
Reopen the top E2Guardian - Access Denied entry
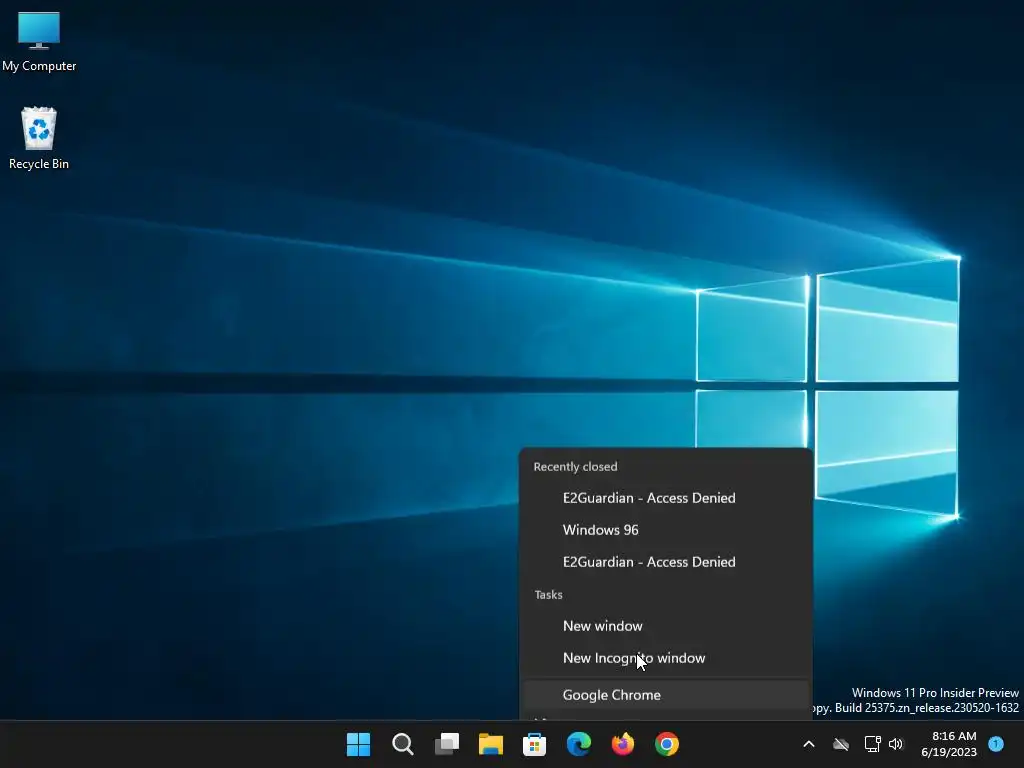pyautogui.click(x=666, y=498)
